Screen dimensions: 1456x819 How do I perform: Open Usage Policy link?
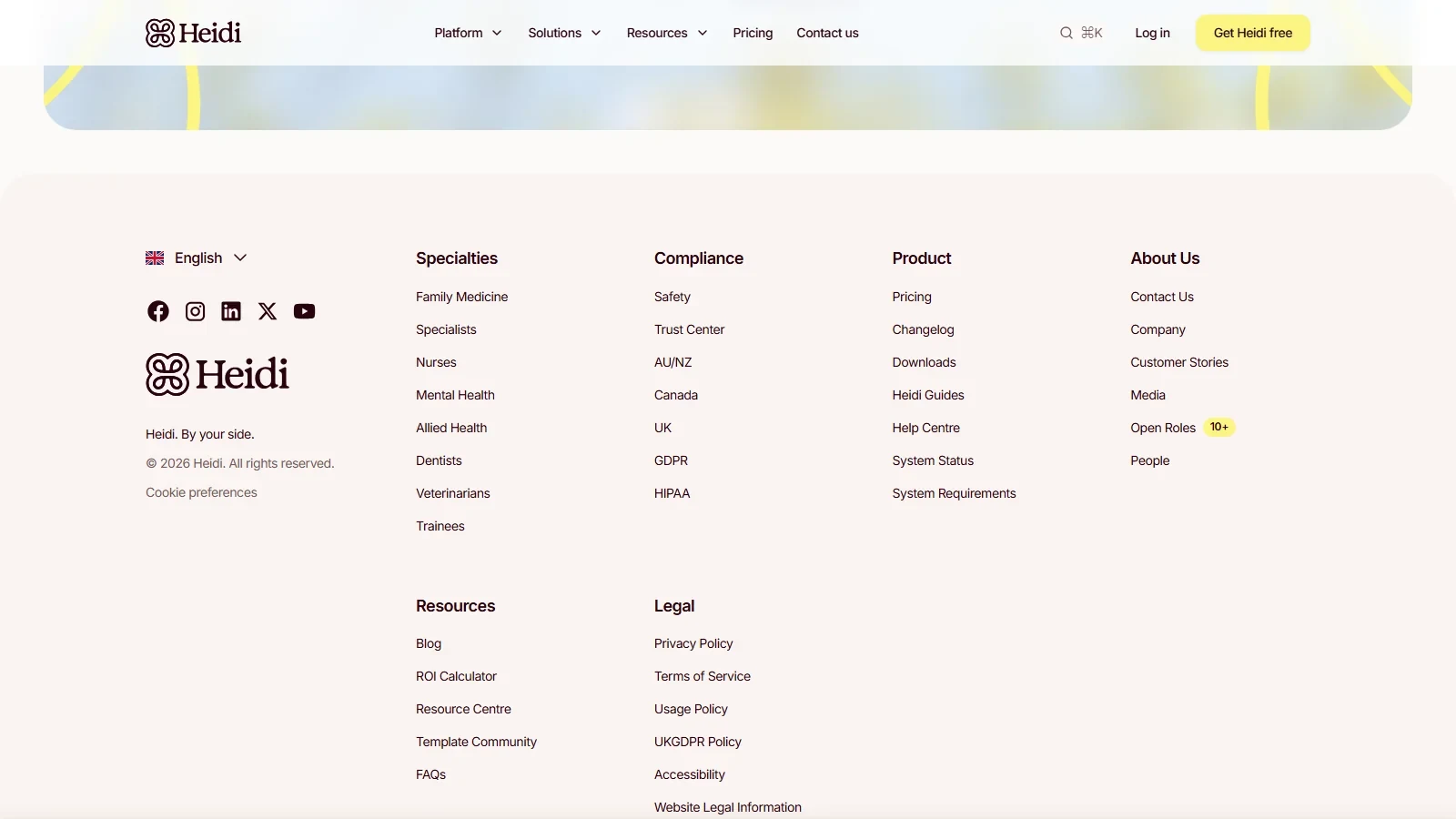pyautogui.click(x=691, y=709)
